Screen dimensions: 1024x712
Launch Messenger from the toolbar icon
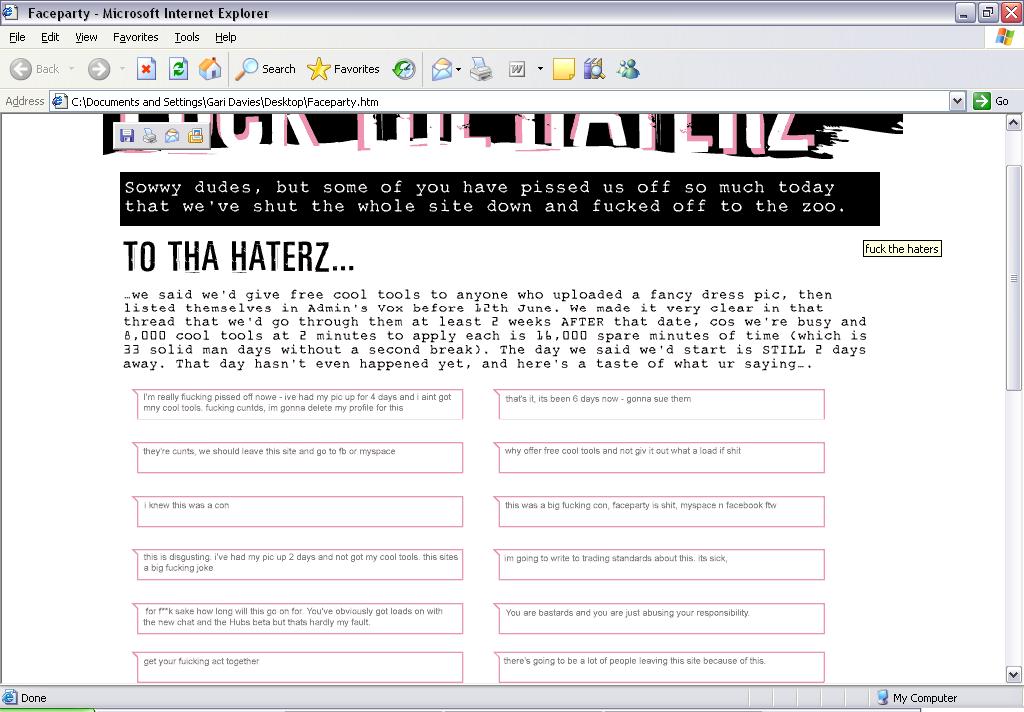pos(628,69)
